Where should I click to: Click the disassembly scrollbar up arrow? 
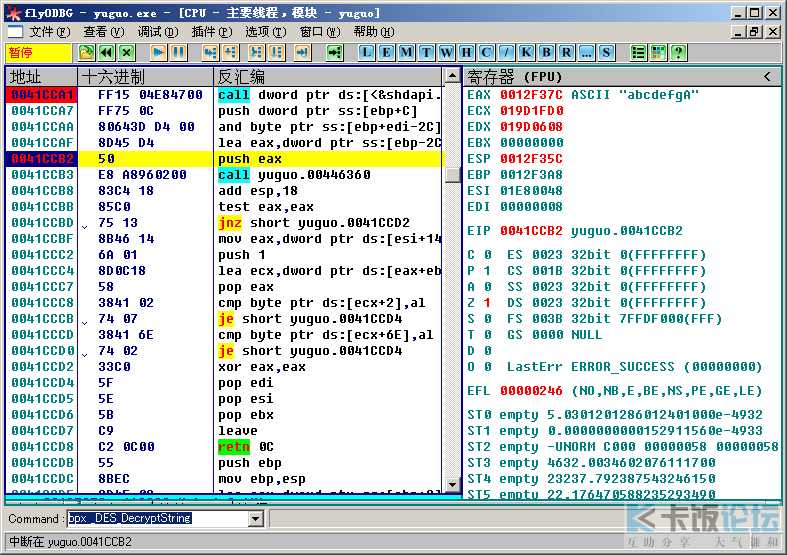click(452, 76)
